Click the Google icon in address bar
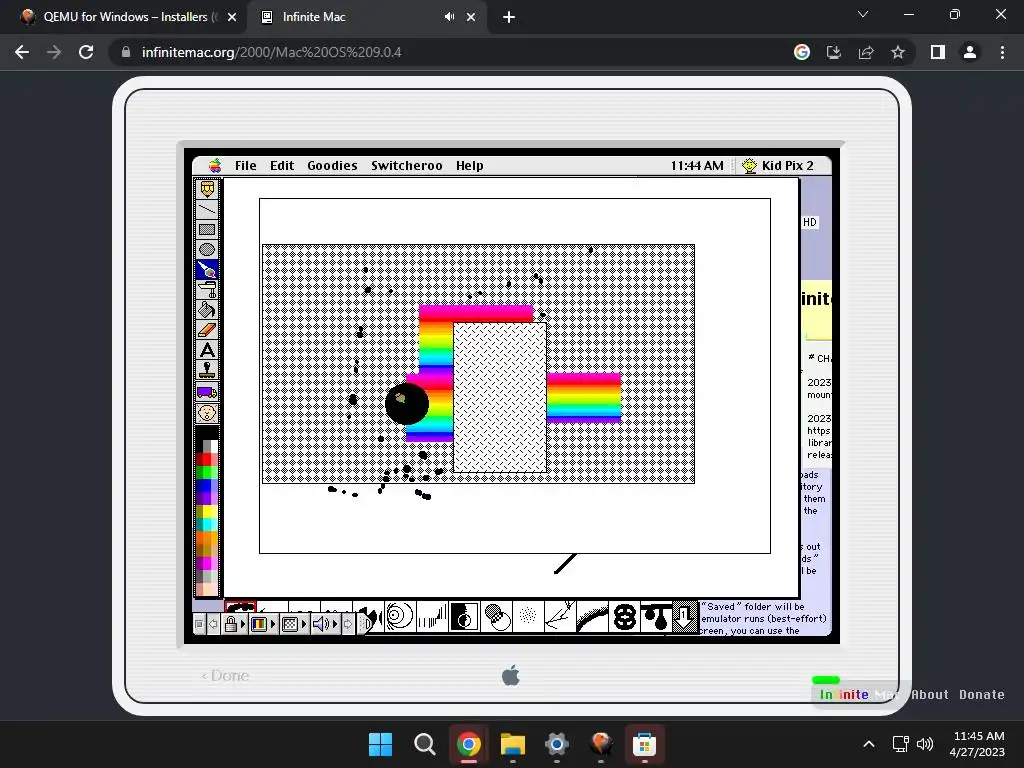Screen dimensions: 1024x768 coord(802,52)
